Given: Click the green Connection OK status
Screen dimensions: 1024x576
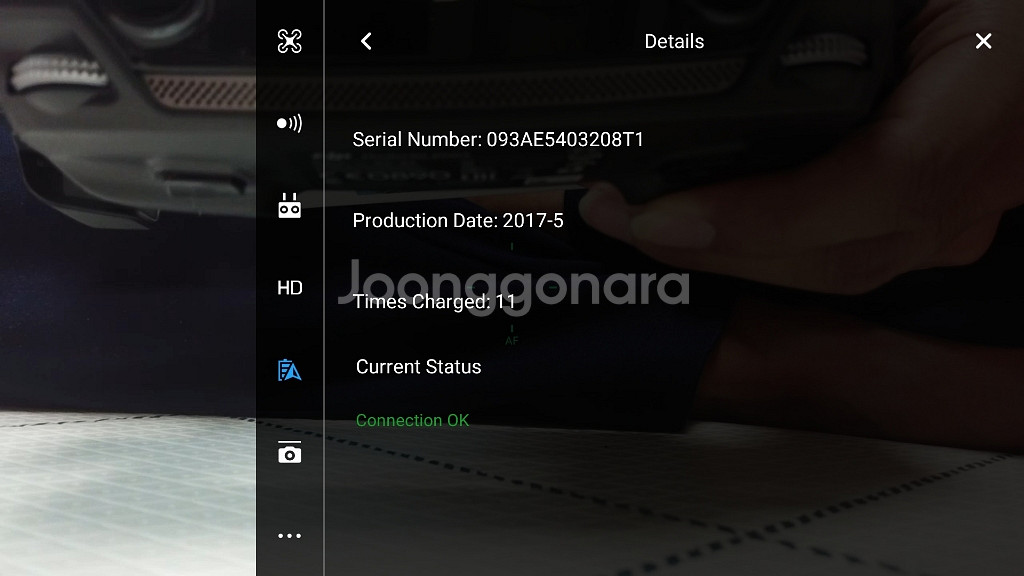Looking at the screenshot, I should [412, 421].
